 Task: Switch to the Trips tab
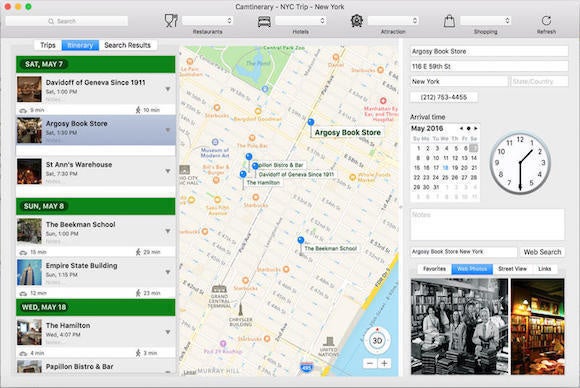(48, 45)
